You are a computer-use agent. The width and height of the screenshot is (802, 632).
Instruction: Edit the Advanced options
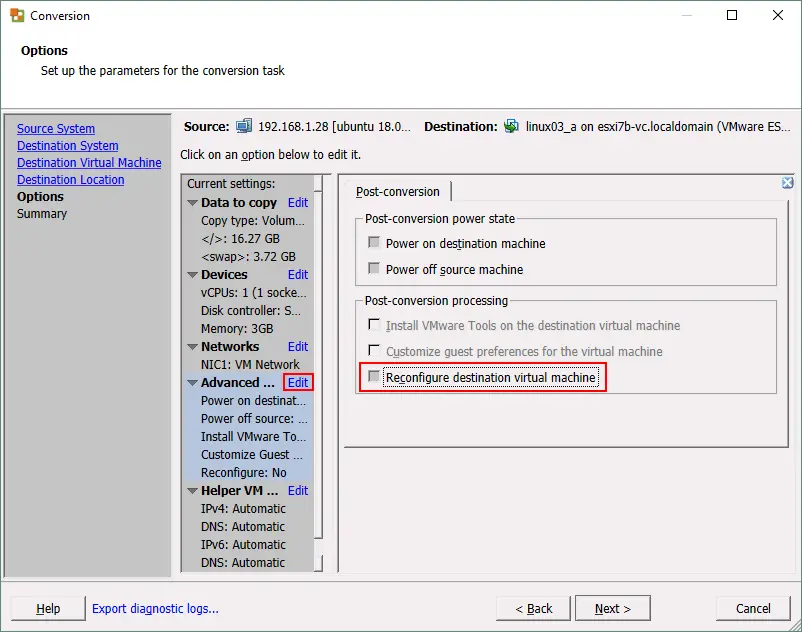tap(298, 382)
